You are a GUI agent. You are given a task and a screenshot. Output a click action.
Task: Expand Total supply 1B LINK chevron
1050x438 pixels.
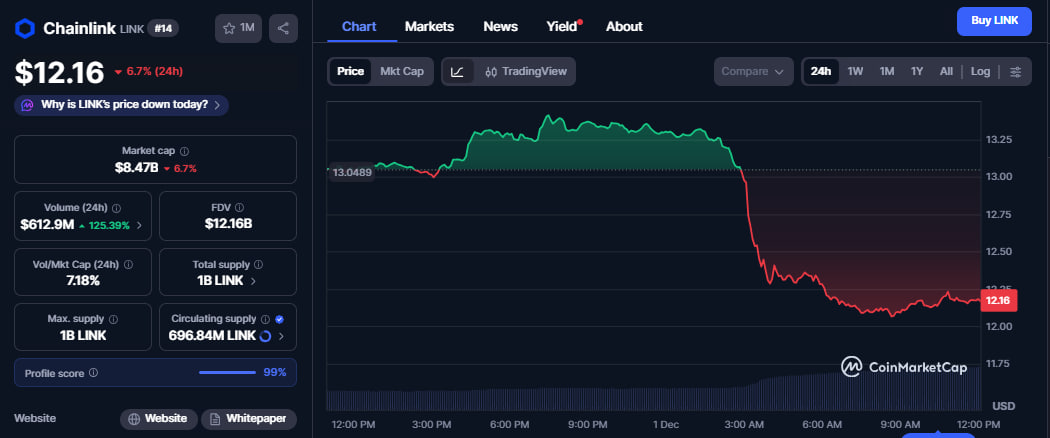coord(253,281)
